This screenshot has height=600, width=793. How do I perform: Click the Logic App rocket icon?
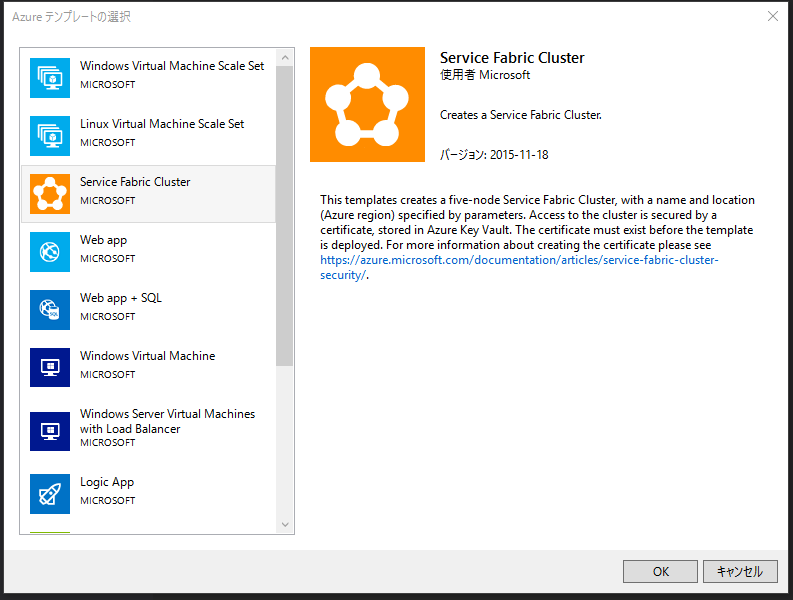pyautogui.click(x=50, y=494)
